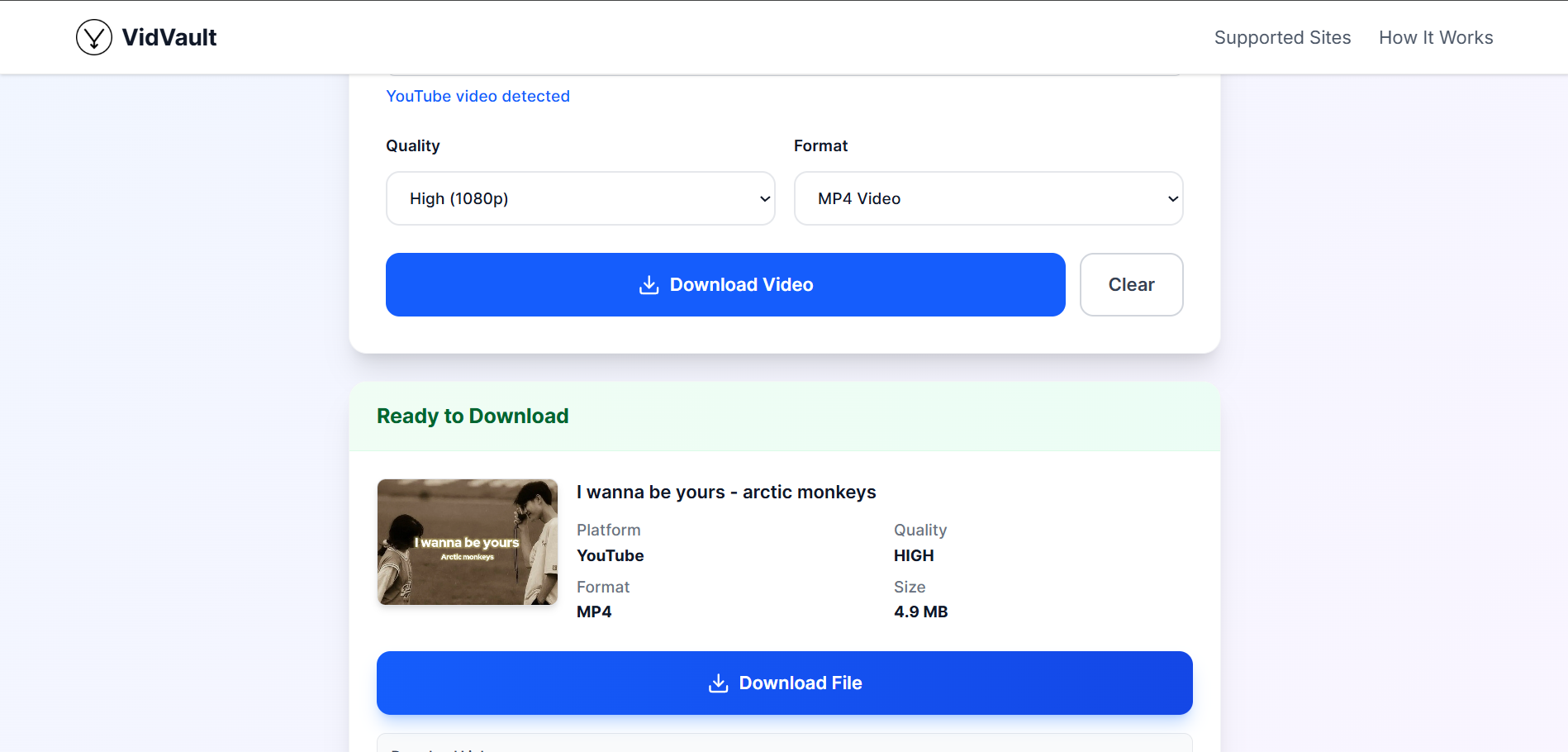Click the Quality value HIGH
Screen dimensions: 1568x752
[914, 555]
